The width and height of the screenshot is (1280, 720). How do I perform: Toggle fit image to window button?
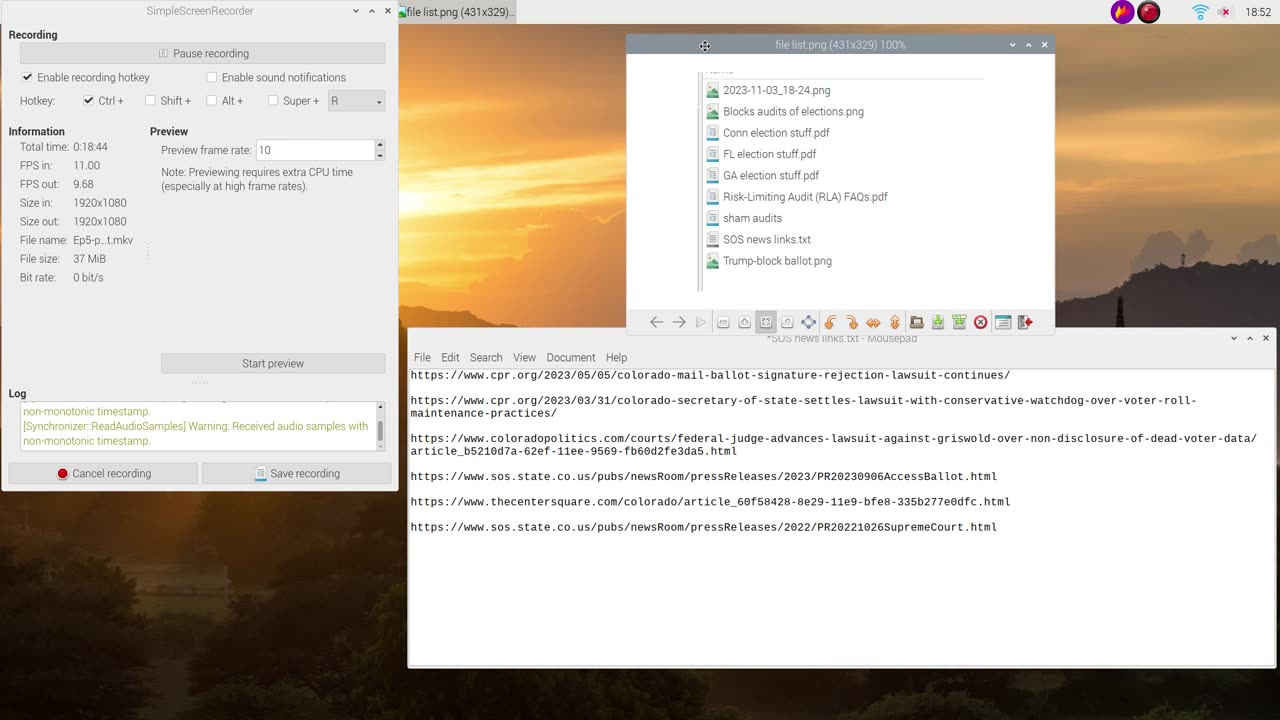[x=766, y=322]
